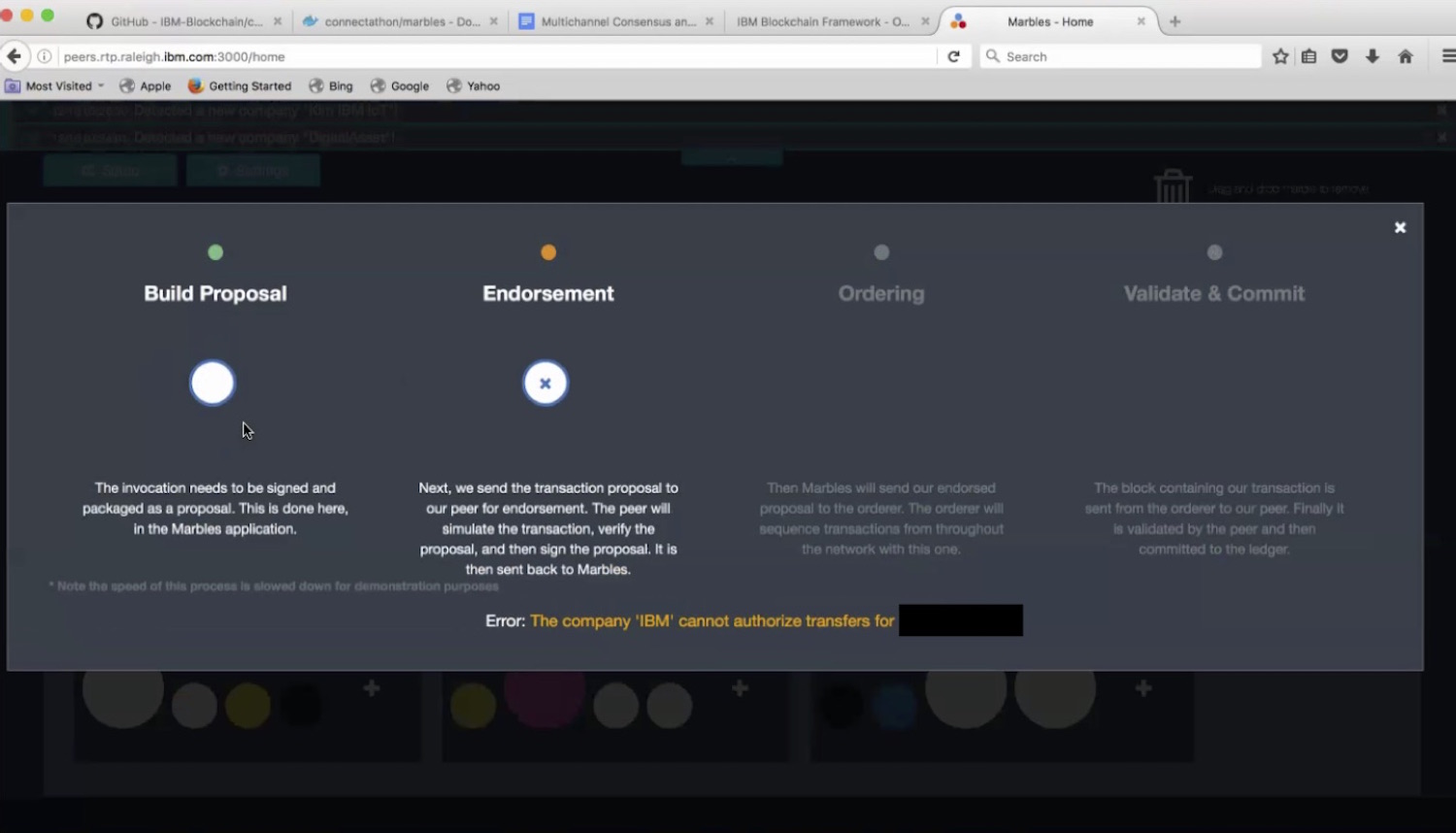Show site information icon in address bar
Screen dimensions: 1456x833
click(x=45, y=56)
